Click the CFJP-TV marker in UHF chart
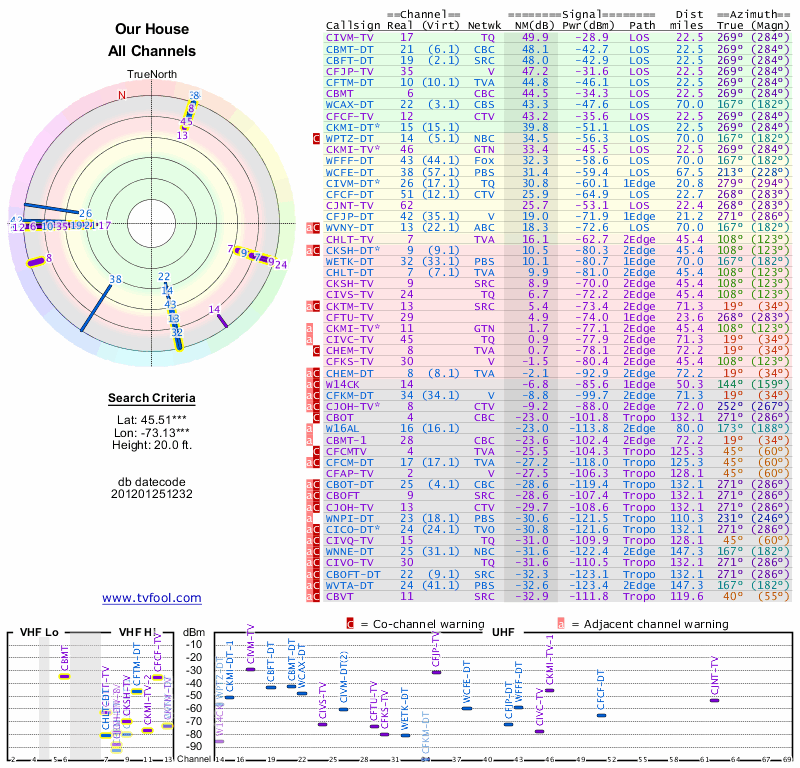Screen dimensions: 800x768 pyautogui.click(x=436, y=672)
